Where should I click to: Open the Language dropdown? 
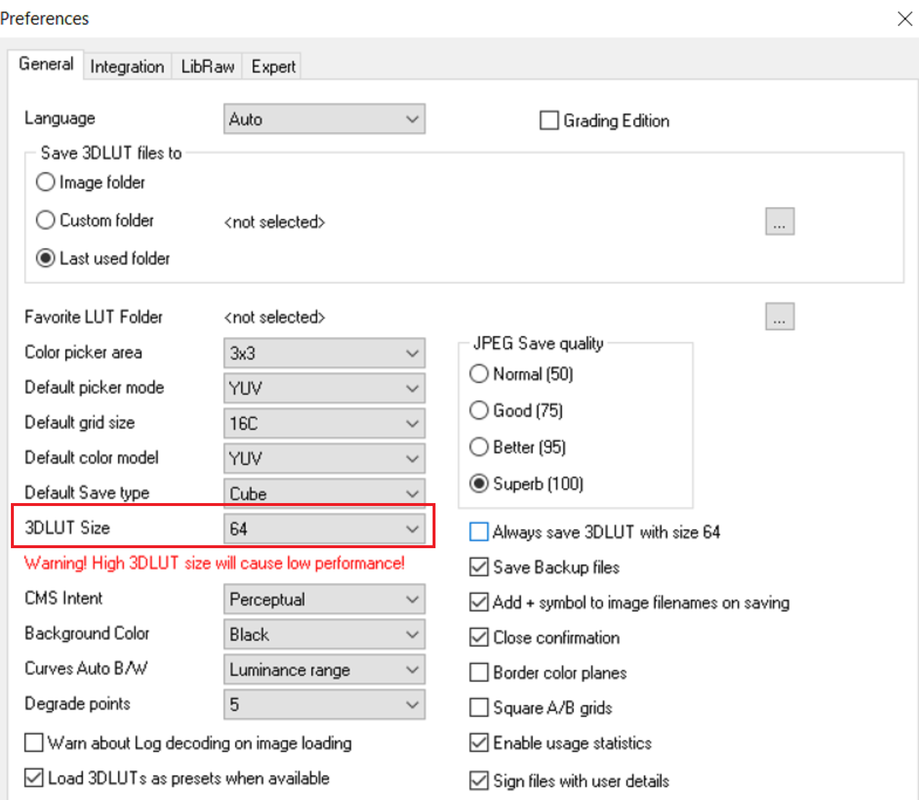coord(324,119)
